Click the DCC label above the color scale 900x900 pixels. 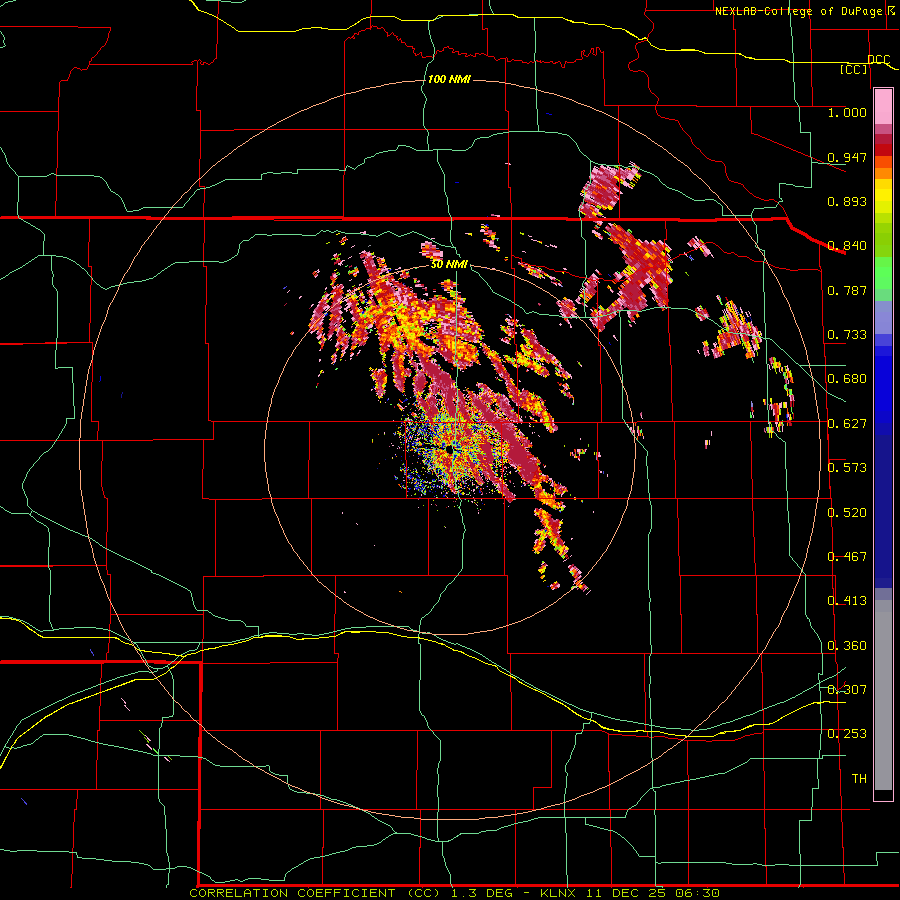pyautogui.click(x=879, y=59)
